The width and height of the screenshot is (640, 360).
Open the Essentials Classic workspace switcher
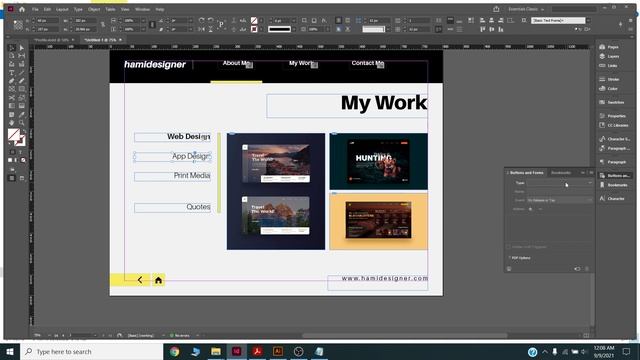coord(526,9)
